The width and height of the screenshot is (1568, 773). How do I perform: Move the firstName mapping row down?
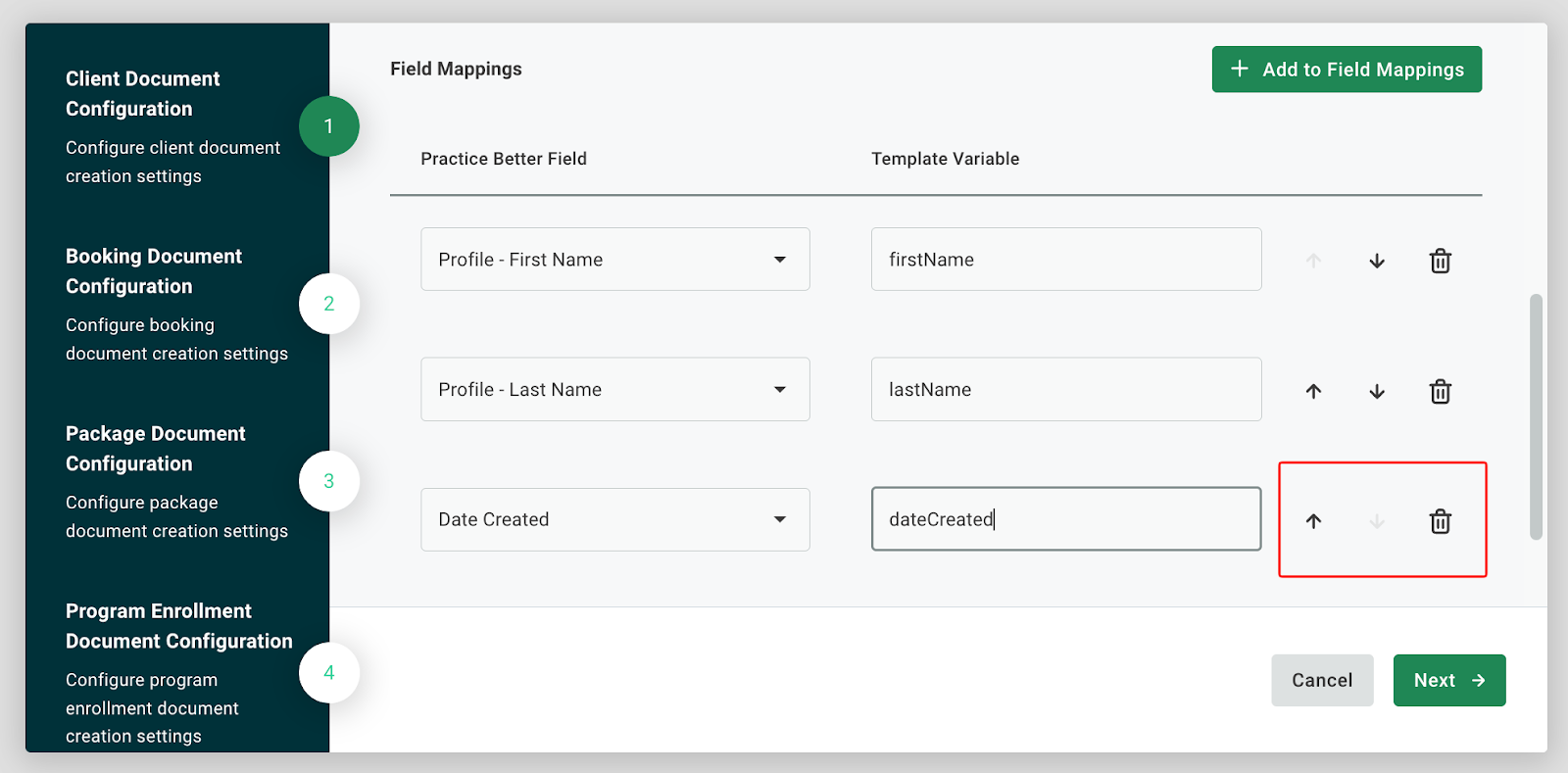1377,261
